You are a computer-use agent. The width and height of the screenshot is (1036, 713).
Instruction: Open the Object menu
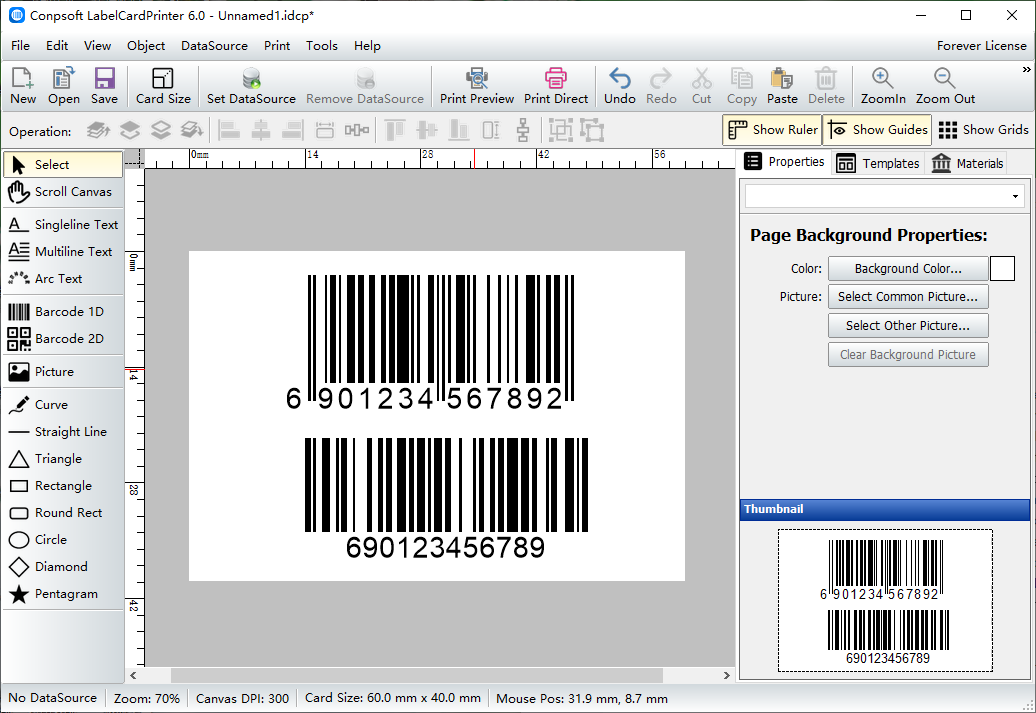coord(146,46)
